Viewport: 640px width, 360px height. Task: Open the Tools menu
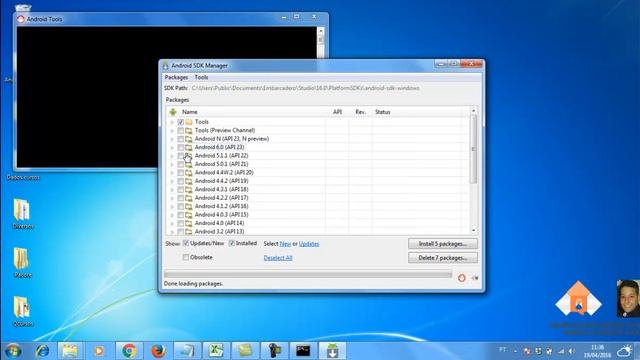201,77
